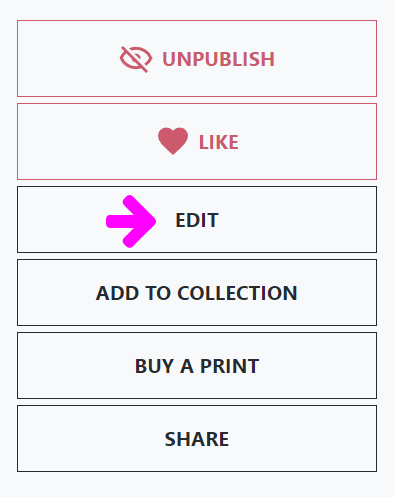Select Add to Collection
This screenshot has height=497, width=394.
click(197, 292)
